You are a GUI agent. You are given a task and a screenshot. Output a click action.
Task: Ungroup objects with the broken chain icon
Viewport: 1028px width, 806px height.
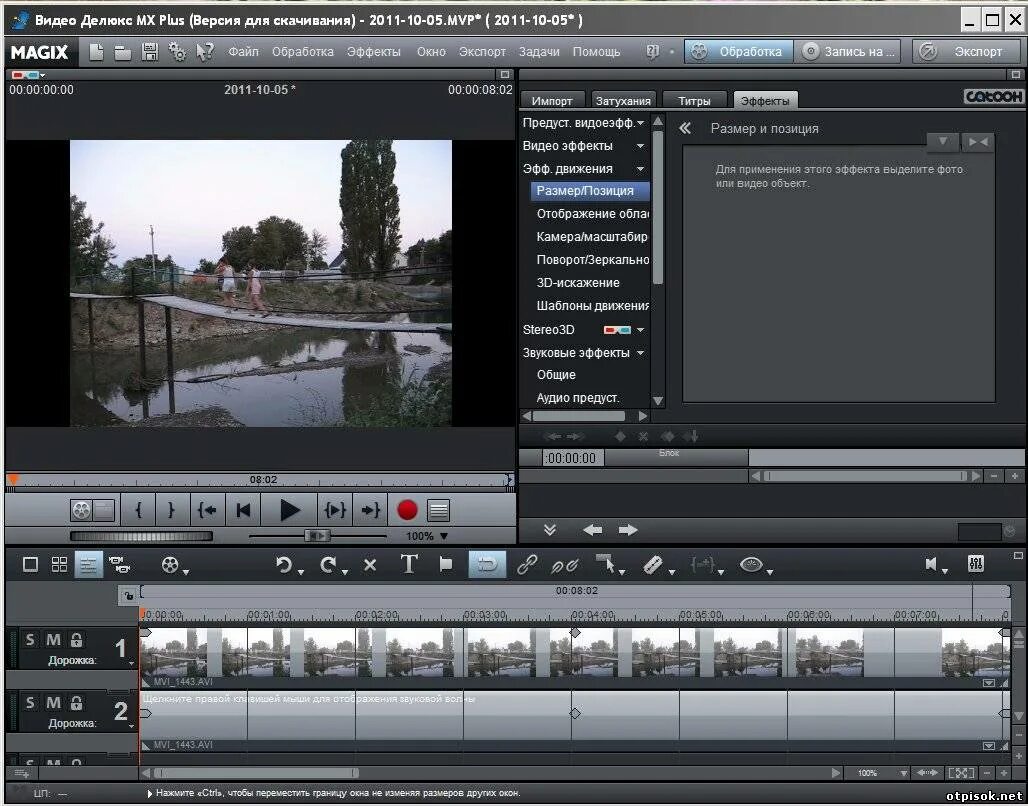pyautogui.click(x=564, y=565)
